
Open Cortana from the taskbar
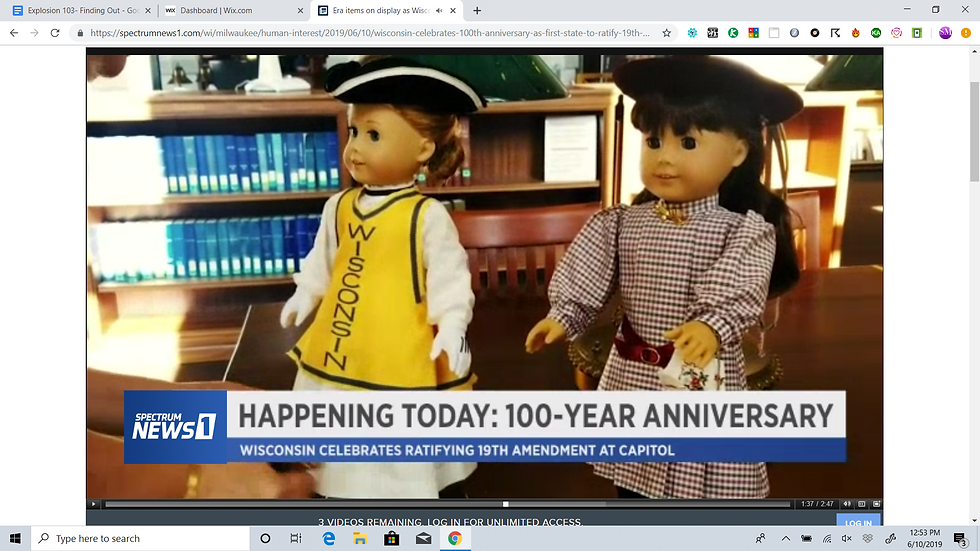[265, 539]
